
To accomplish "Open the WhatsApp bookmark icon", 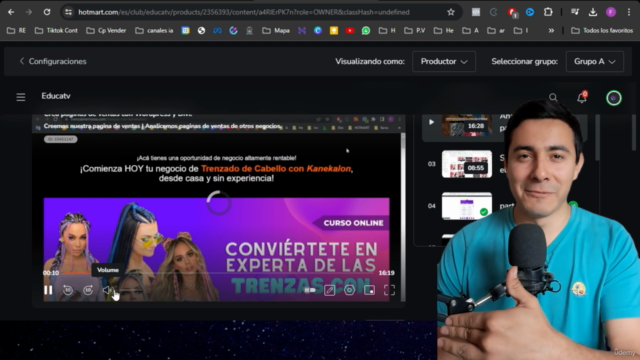I will click(366, 31).
